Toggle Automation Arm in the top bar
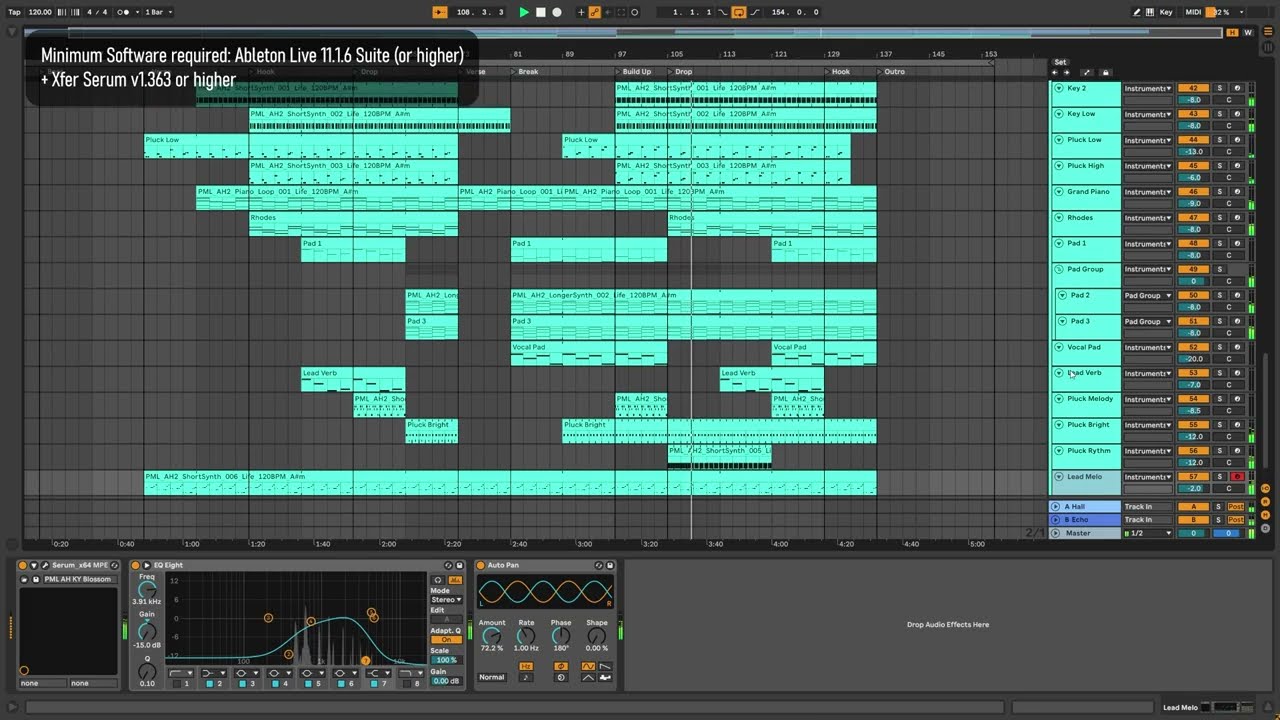This screenshot has height=720, width=1280. (x=595, y=12)
